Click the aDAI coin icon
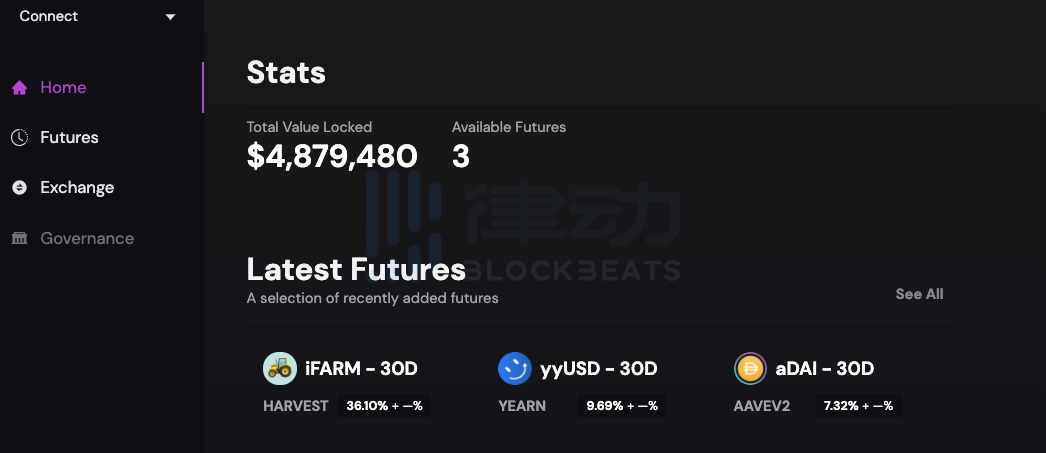1046x453 pixels. 750,368
